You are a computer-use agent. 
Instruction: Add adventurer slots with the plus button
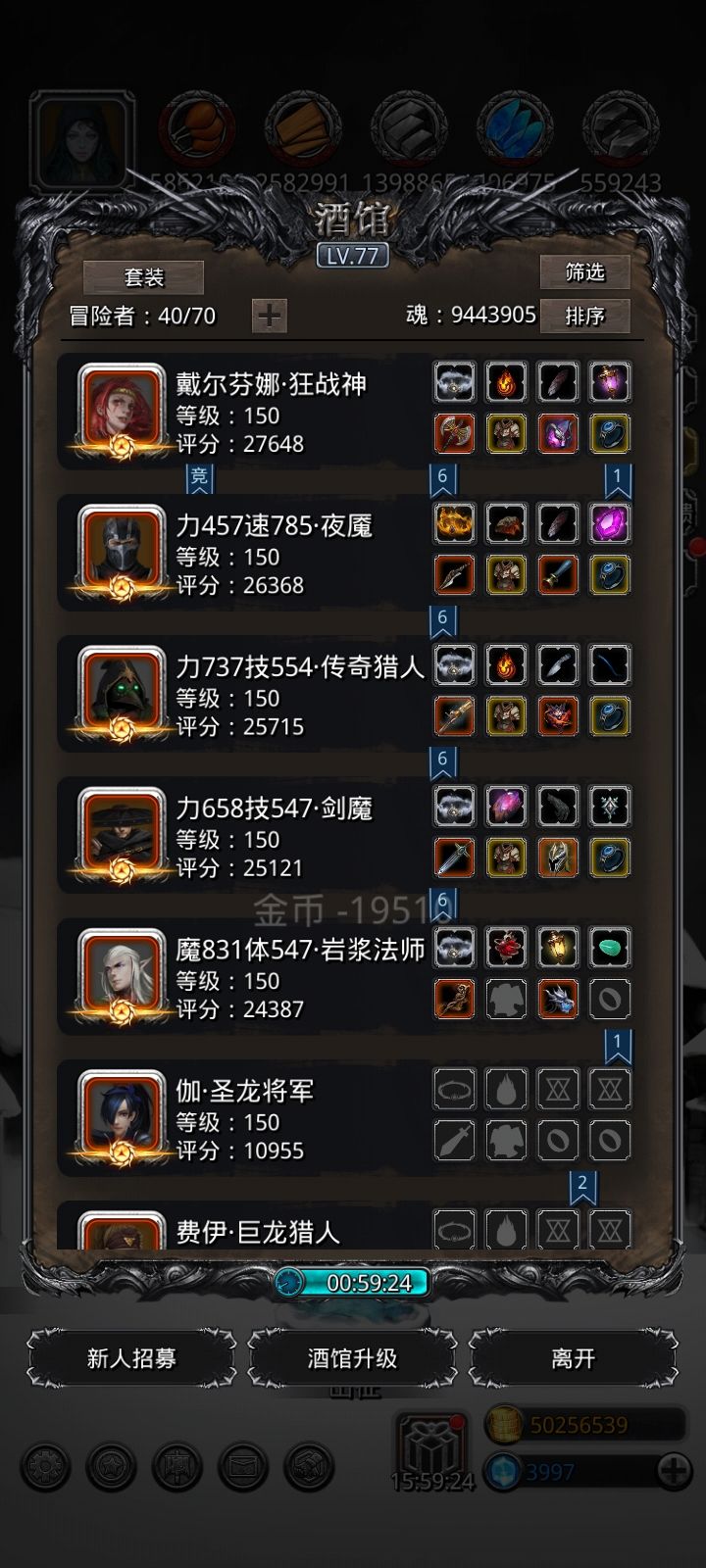pyautogui.click(x=270, y=316)
